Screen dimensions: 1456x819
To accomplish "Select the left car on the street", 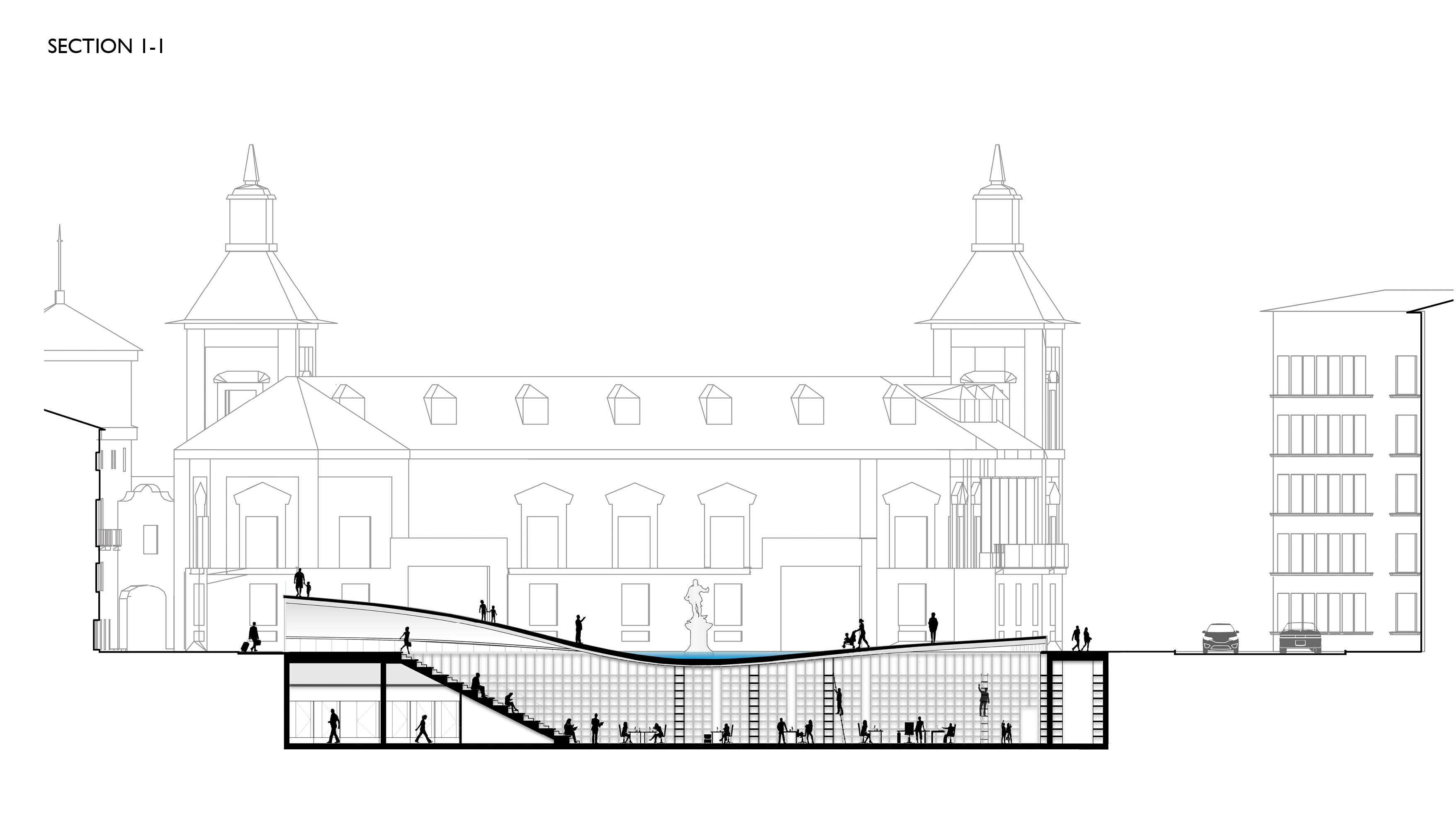I will pos(1221,638).
